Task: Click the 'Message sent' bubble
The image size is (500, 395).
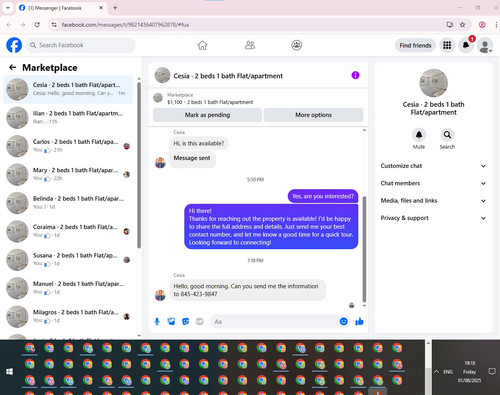Action: coord(192,158)
